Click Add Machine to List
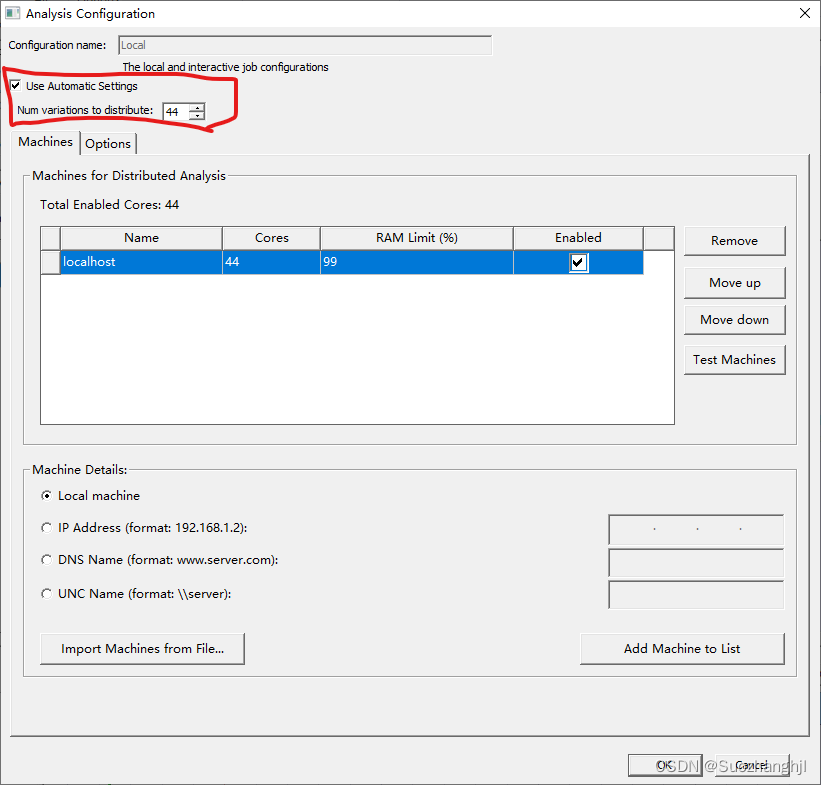The height and width of the screenshot is (785, 821). 682,649
